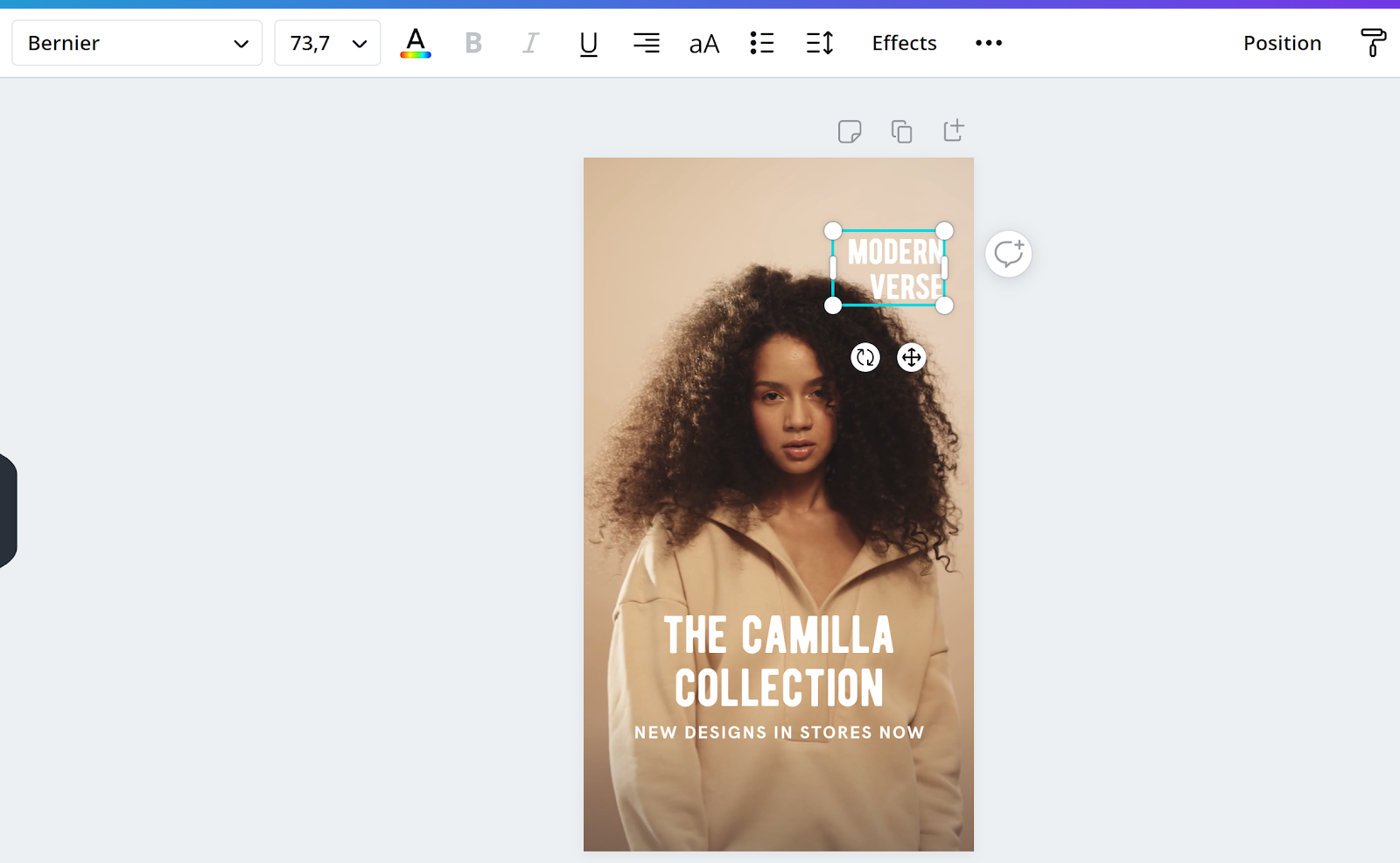Open the Position menu

[1282, 43]
